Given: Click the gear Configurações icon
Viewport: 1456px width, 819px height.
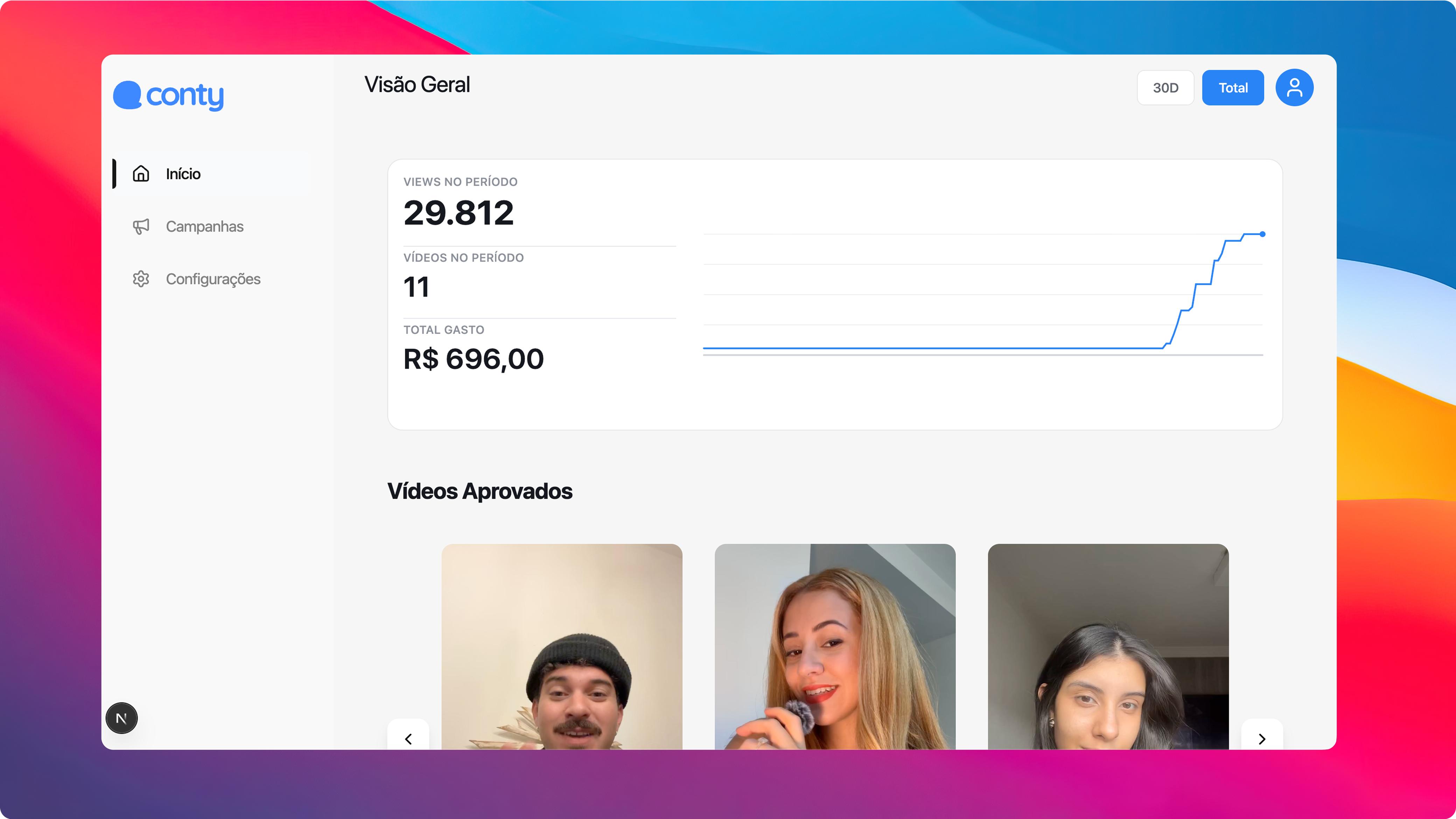Looking at the screenshot, I should click(x=141, y=279).
